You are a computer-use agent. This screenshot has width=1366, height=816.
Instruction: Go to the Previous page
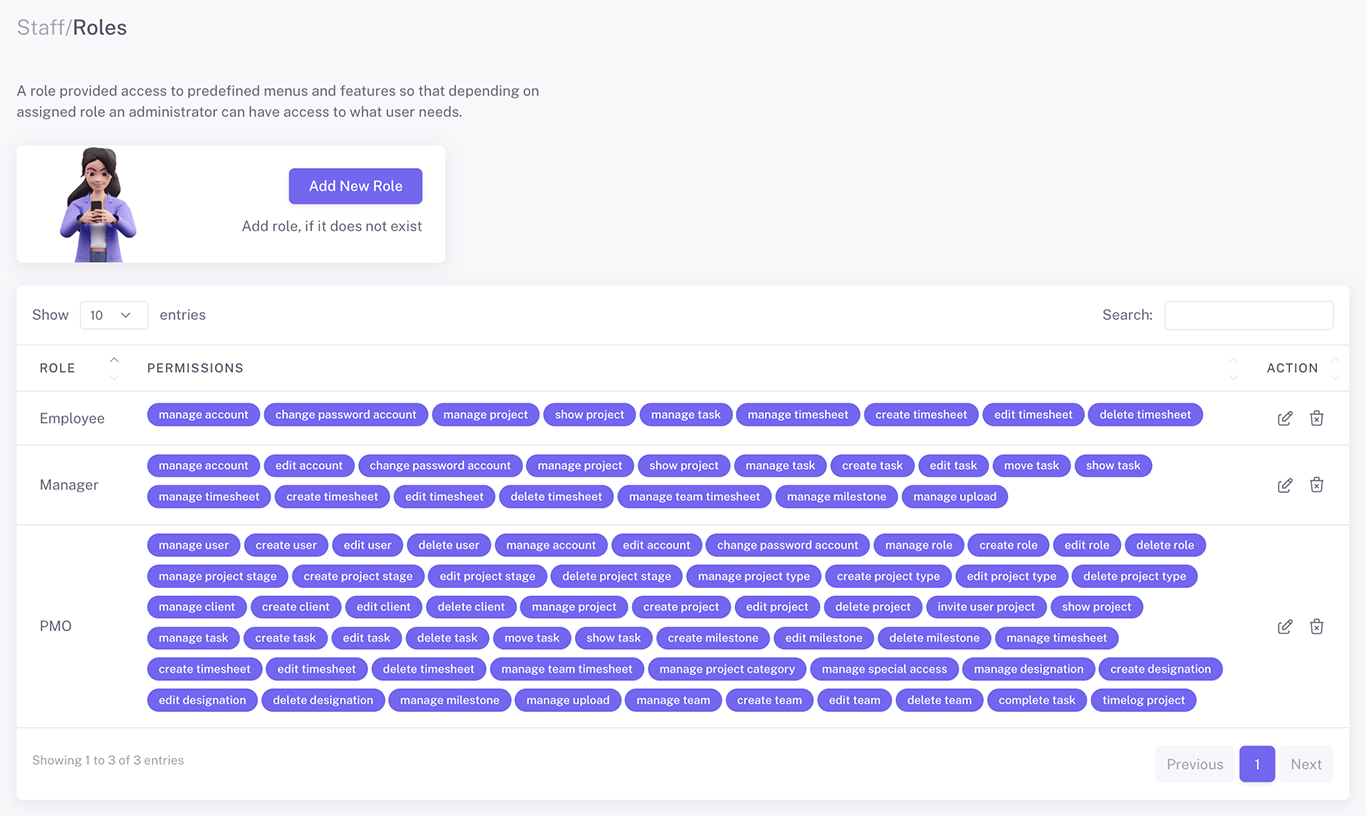tap(1195, 764)
